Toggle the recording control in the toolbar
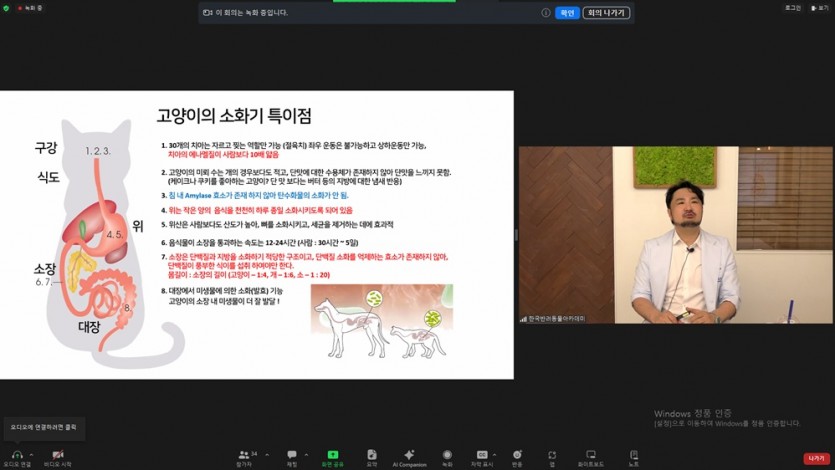Image resolution: width=835 pixels, height=470 pixels. (x=447, y=458)
